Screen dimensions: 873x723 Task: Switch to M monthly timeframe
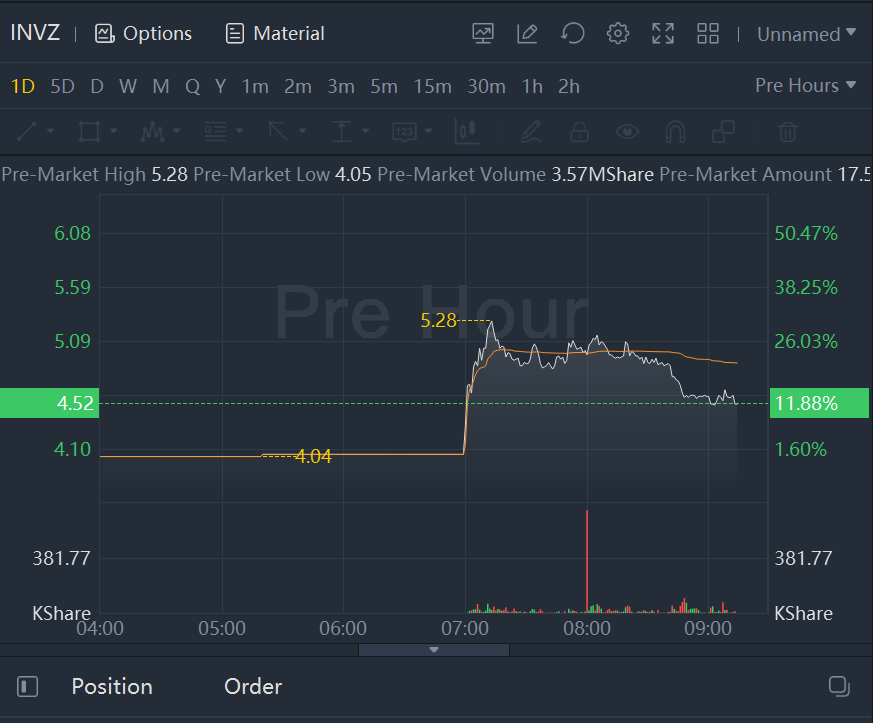tap(161, 86)
